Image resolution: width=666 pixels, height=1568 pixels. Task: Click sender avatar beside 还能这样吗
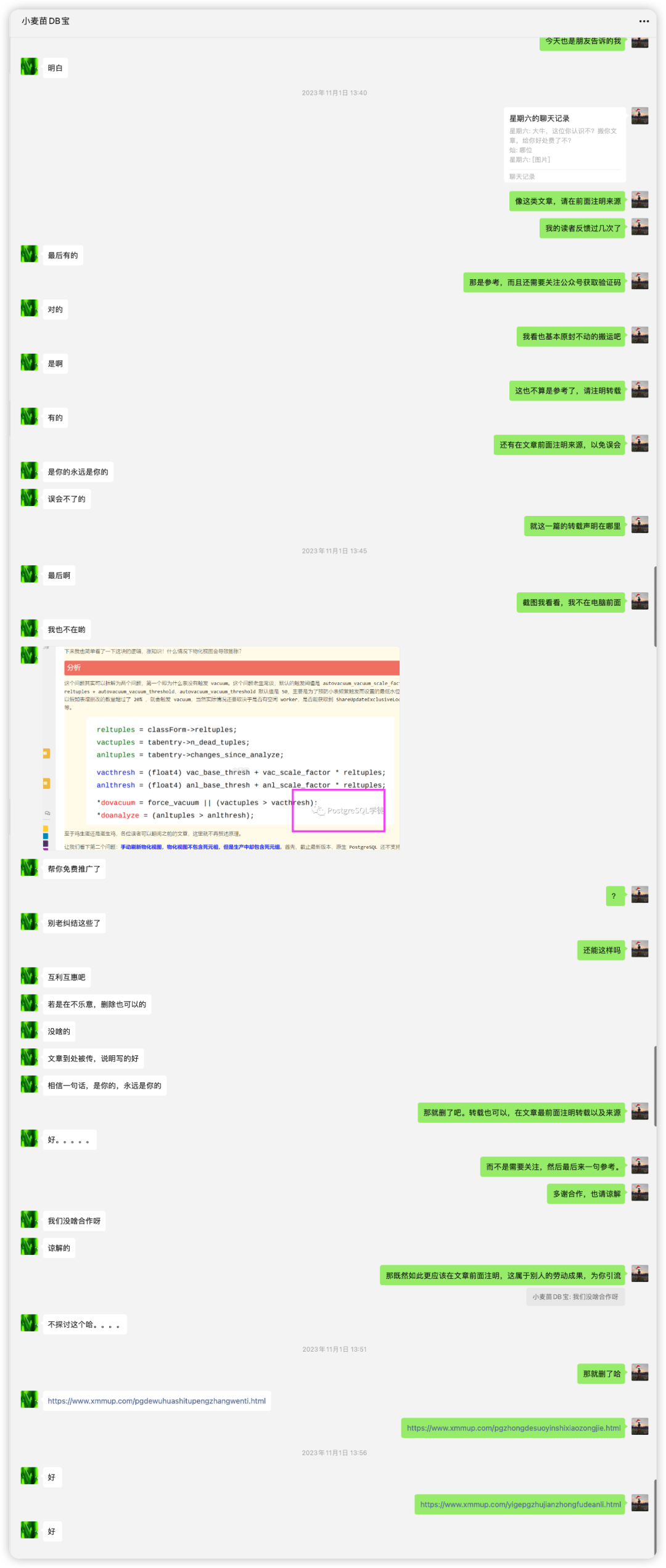pos(640,949)
